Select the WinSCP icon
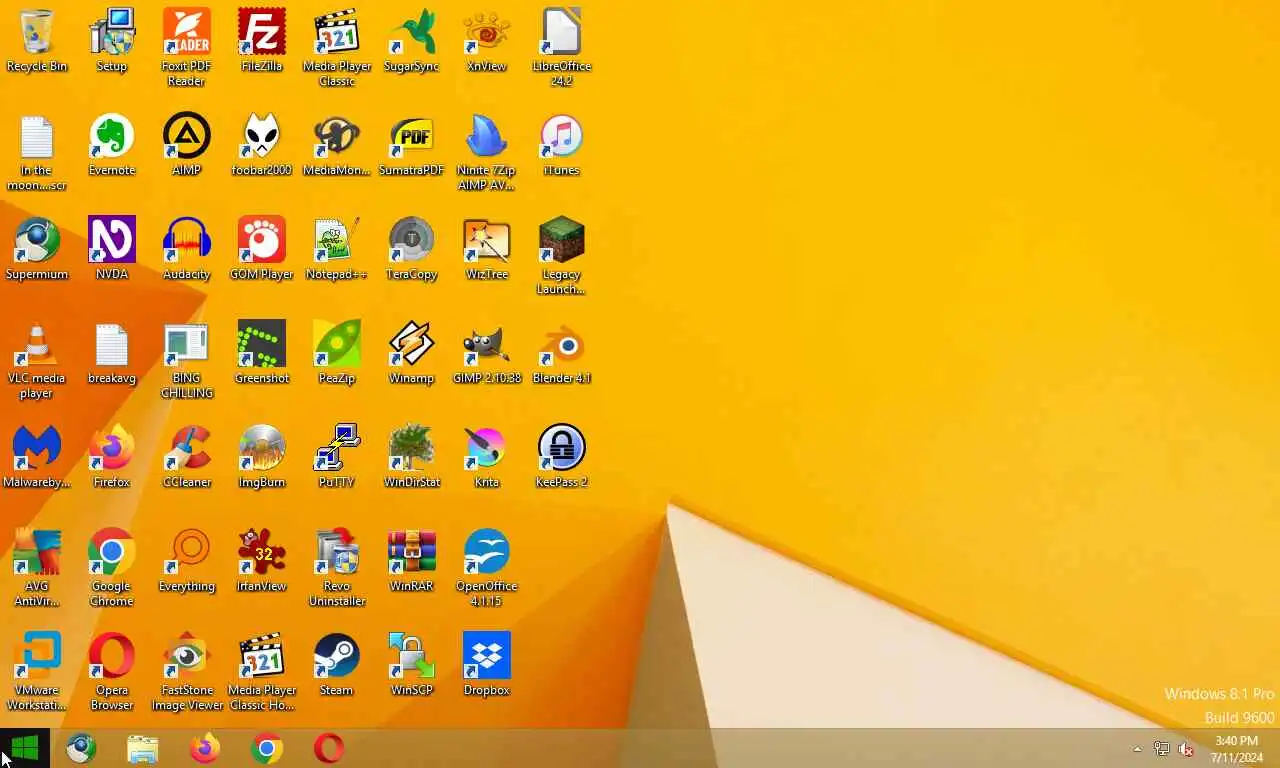This screenshot has height=768, width=1280. (x=412, y=656)
